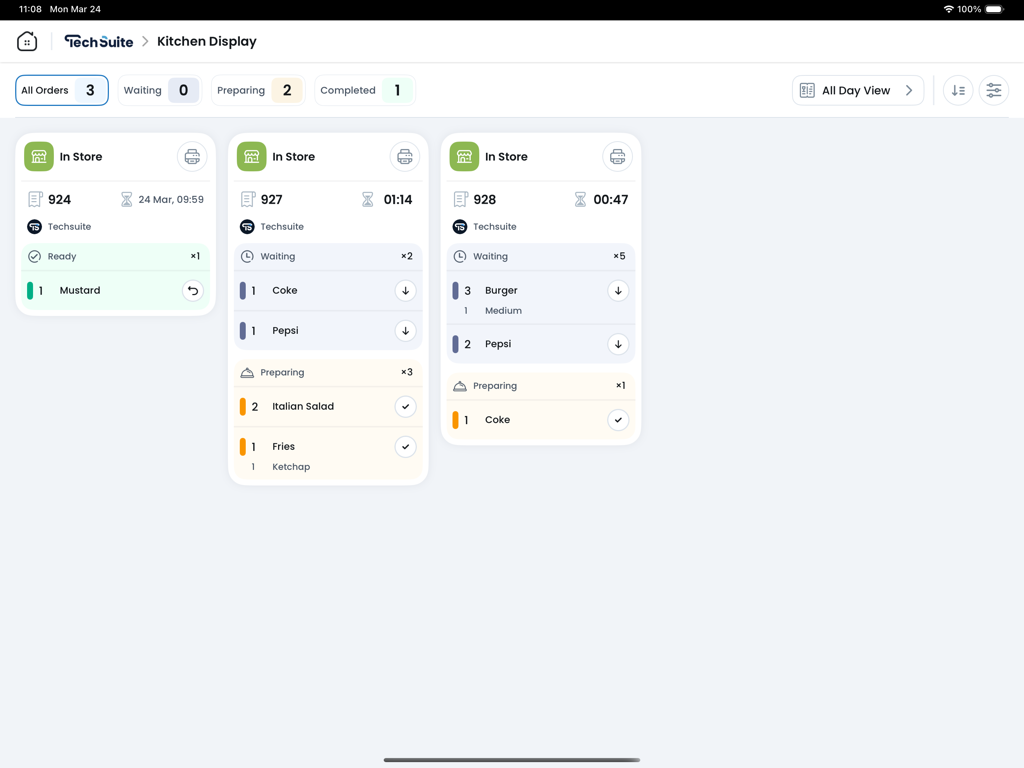Screen dimensions: 1024x768
Task: Print order 924 ticket
Action: pos(192,157)
